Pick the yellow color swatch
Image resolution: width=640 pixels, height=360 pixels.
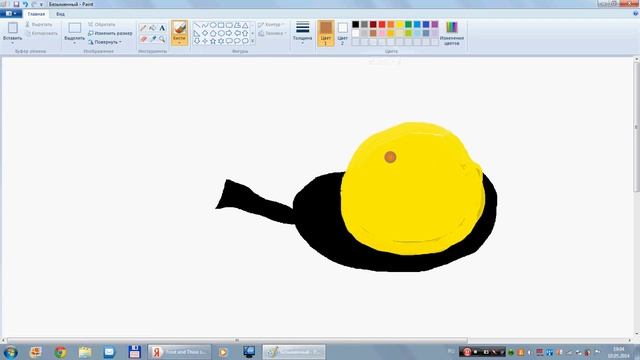[x=400, y=24]
